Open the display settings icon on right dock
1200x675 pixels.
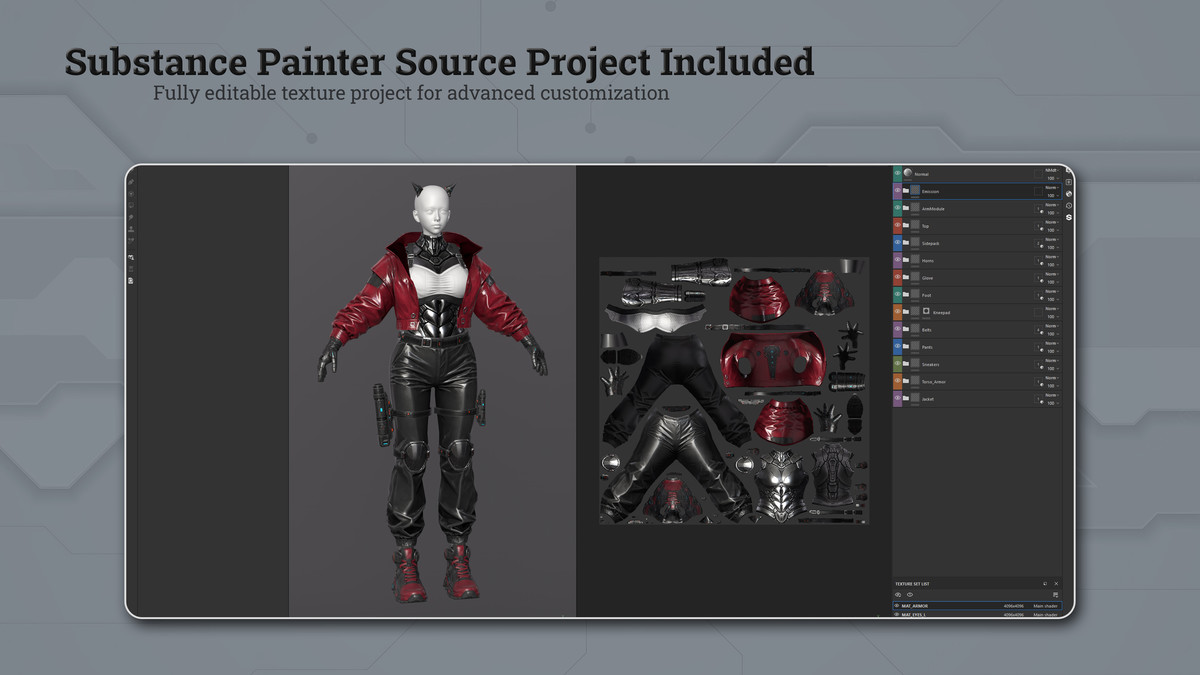[1069, 182]
